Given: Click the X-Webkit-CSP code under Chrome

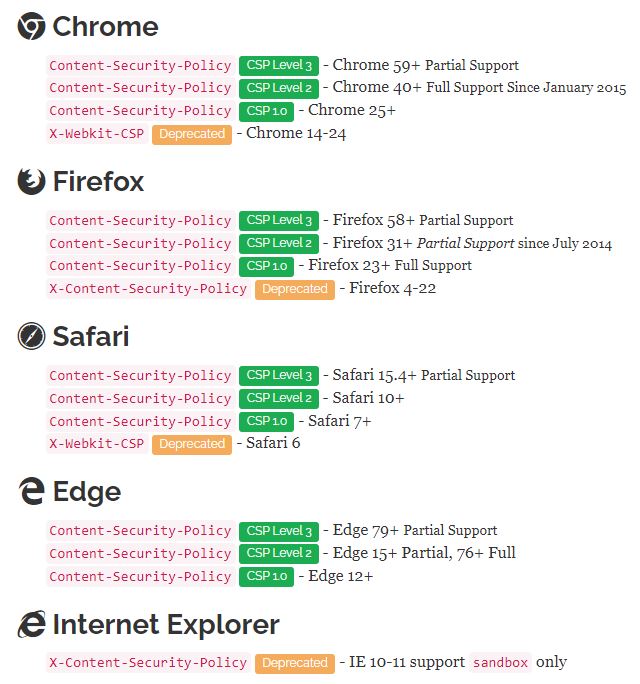Looking at the screenshot, I should 97,133.
